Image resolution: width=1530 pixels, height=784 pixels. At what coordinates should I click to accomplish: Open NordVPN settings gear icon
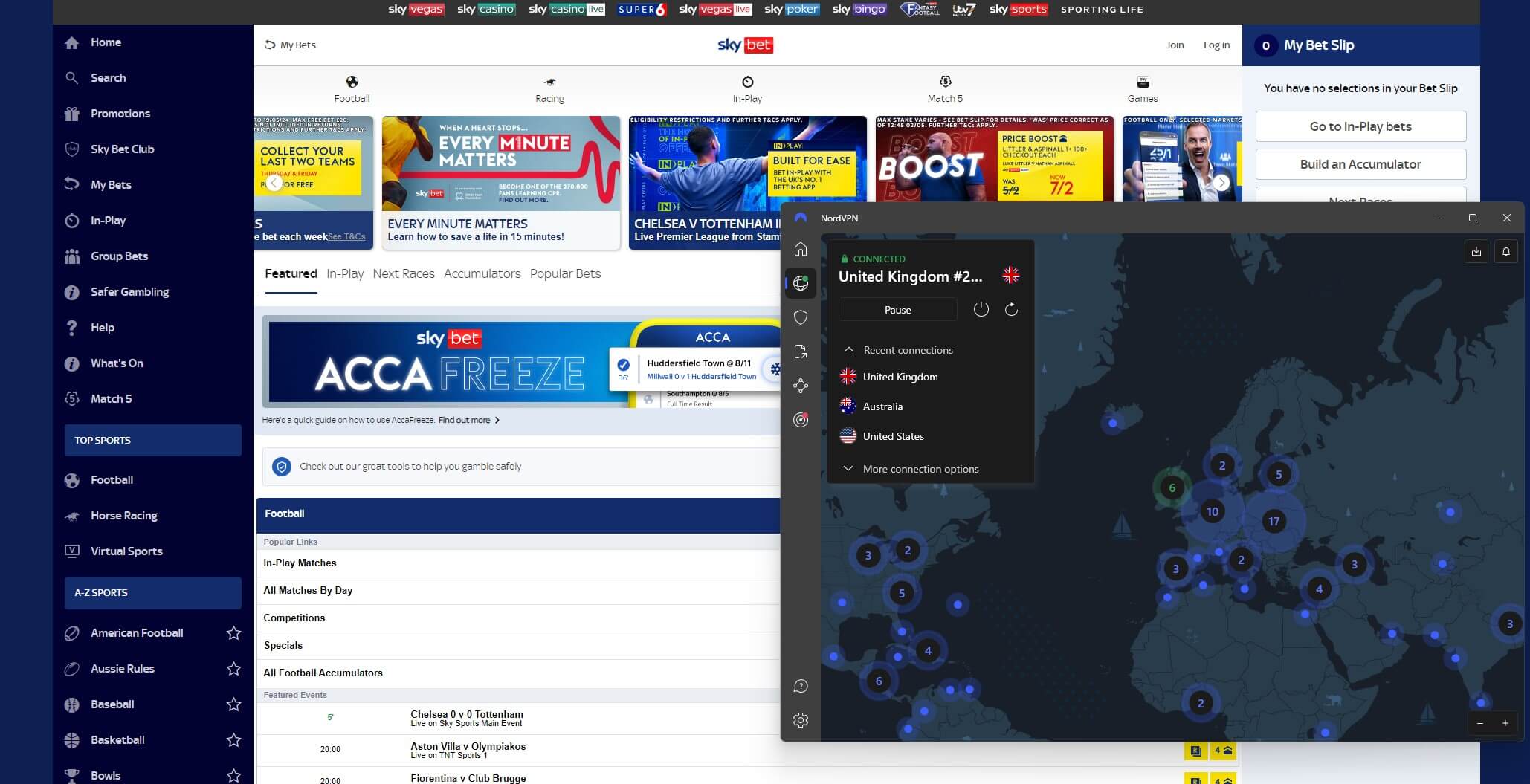coord(801,720)
